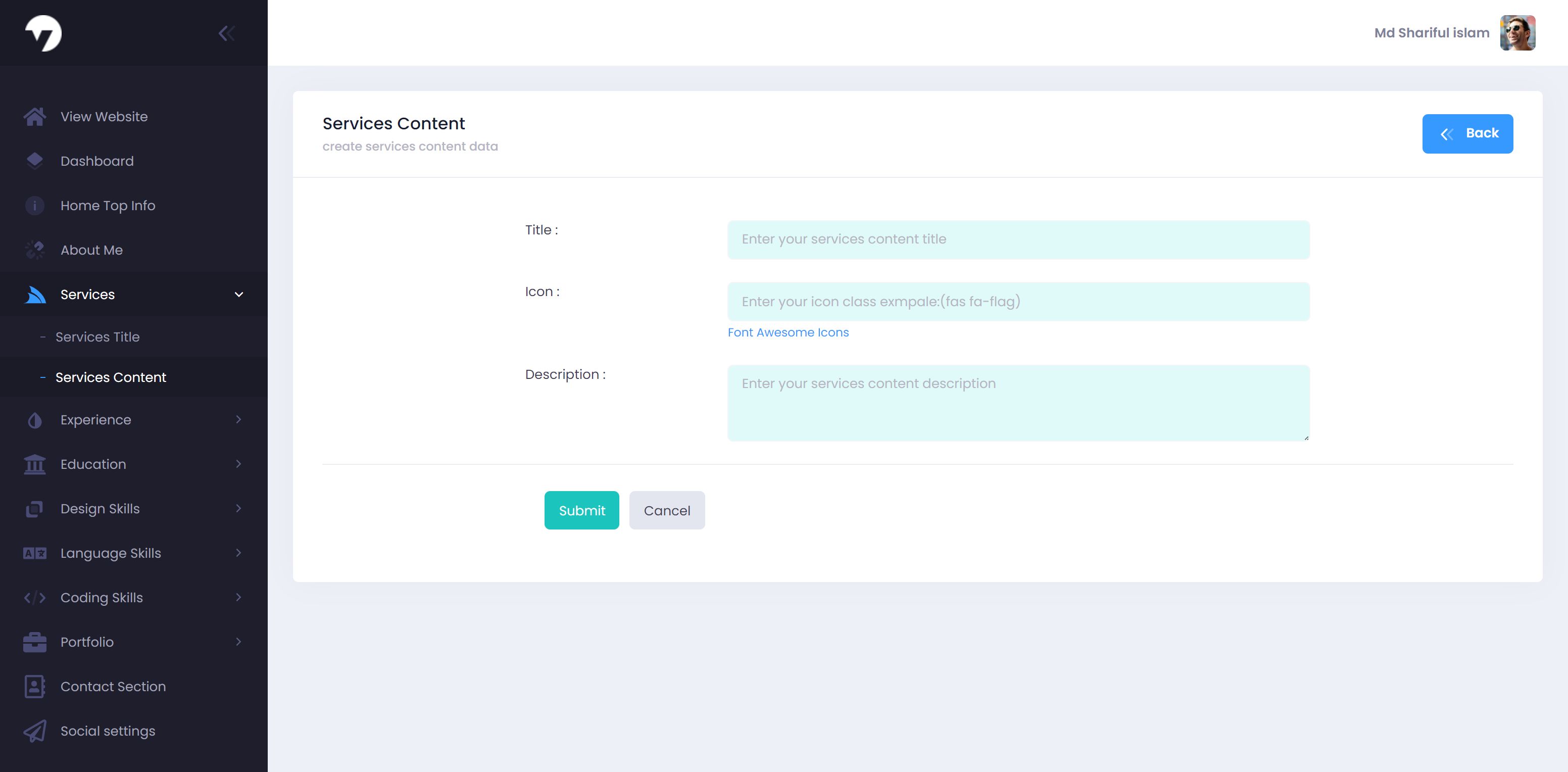Go to Dashboard menu item
The height and width of the screenshot is (772, 1568).
tap(134, 161)
